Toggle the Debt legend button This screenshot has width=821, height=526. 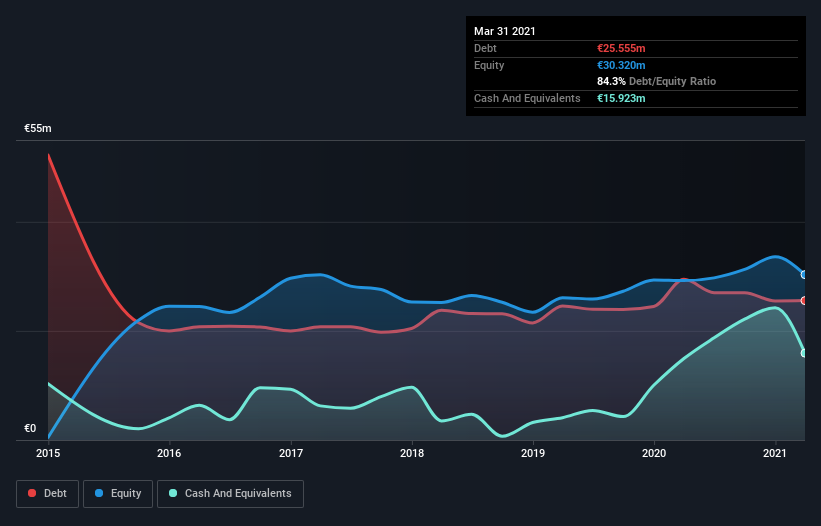pos(48,494)
